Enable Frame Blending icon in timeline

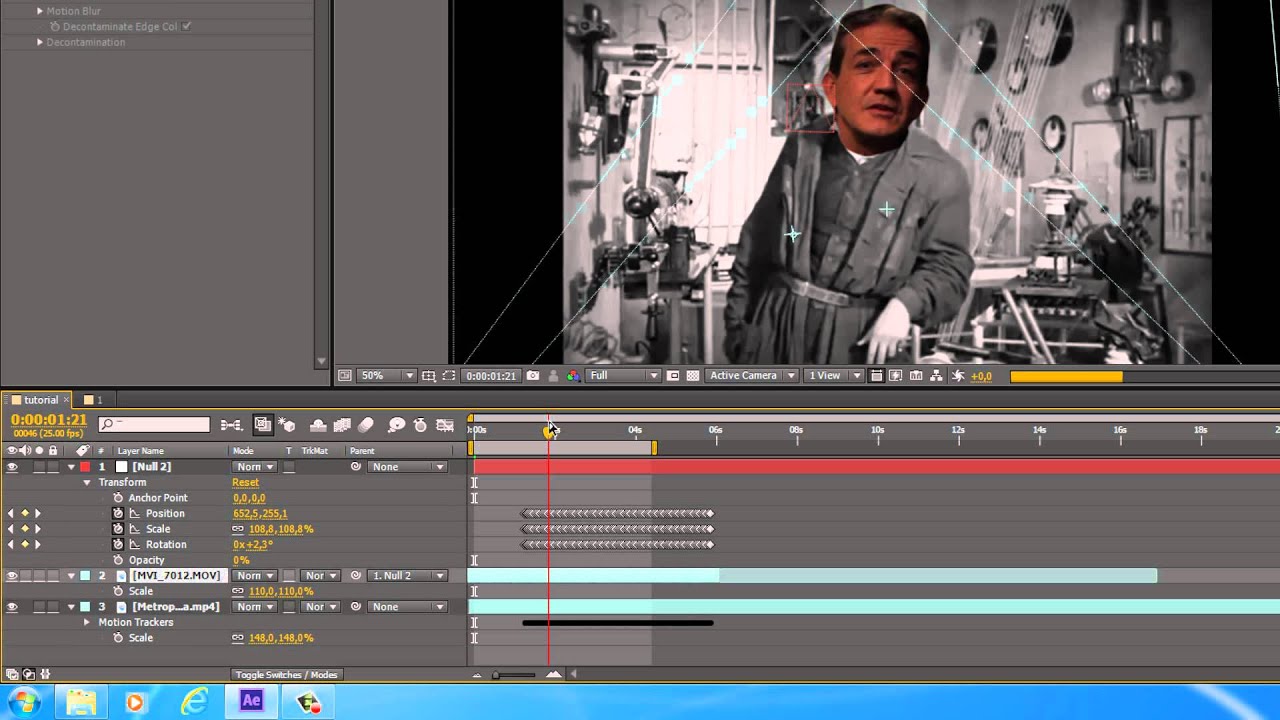coord(342,425)
